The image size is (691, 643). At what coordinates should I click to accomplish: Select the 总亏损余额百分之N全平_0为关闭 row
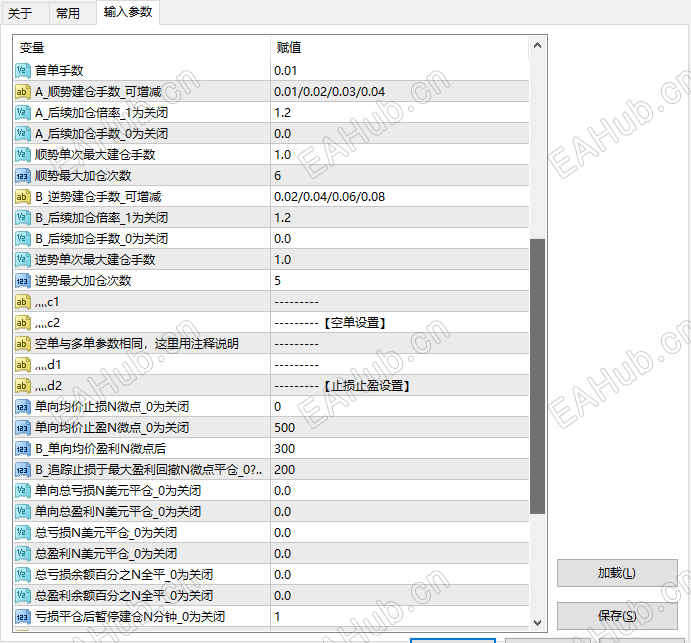(271, 575)
